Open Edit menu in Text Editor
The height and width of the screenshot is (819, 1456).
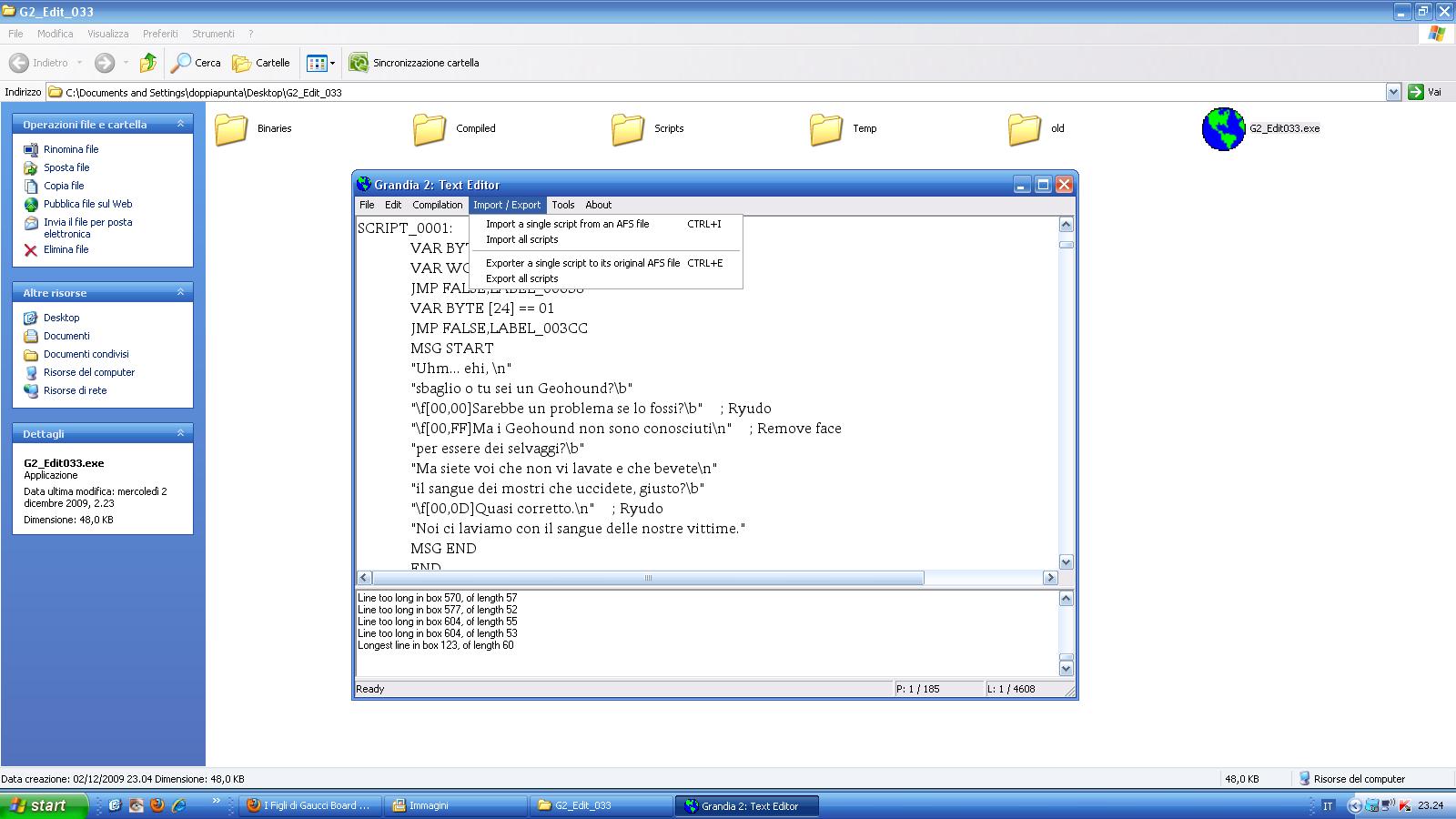coord(393,205)
